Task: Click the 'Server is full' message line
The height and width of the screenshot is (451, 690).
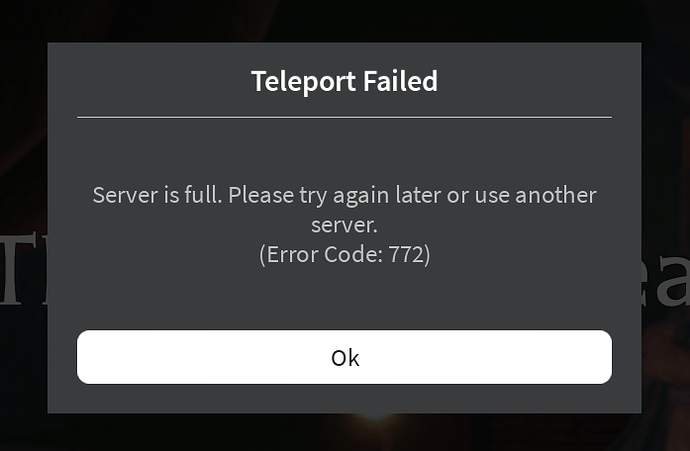Action: (345, 195)
